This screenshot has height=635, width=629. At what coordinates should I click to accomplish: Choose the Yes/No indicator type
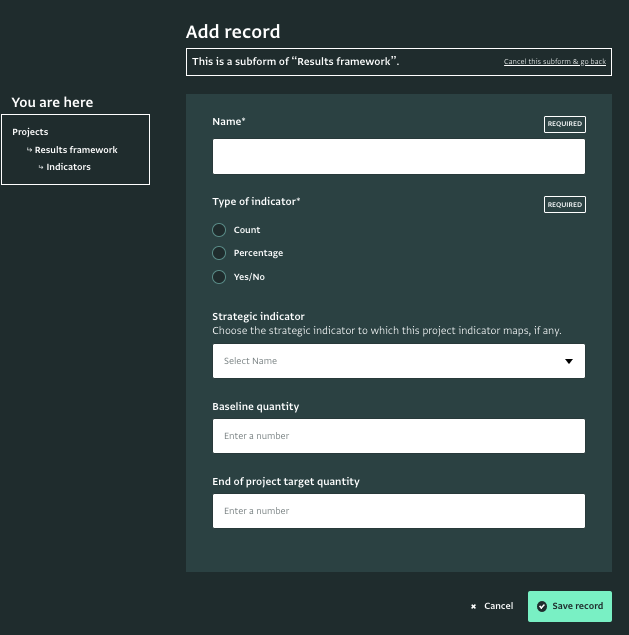pyautogui.click(x=219, y=277)
